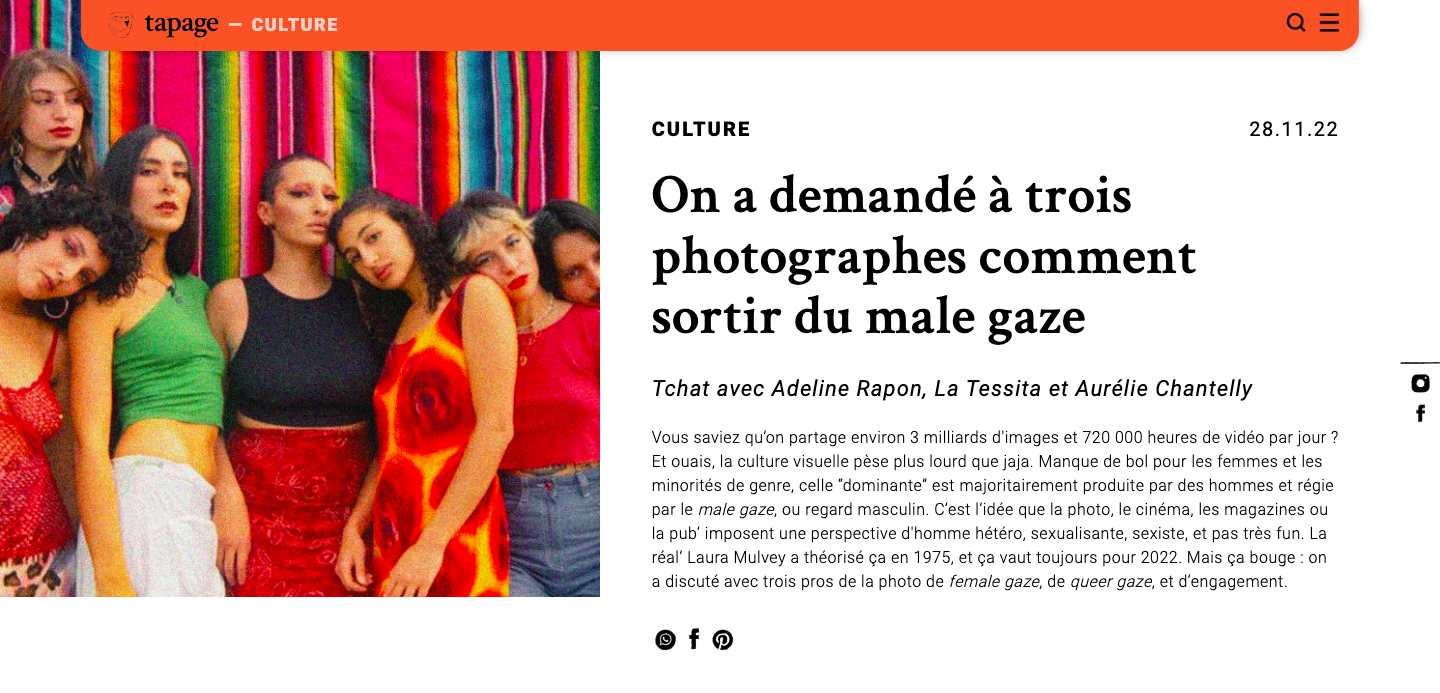Viewport: 1440px width, 693px height.
Task: Open the hero photo of six women
Action: pos(300,324)
